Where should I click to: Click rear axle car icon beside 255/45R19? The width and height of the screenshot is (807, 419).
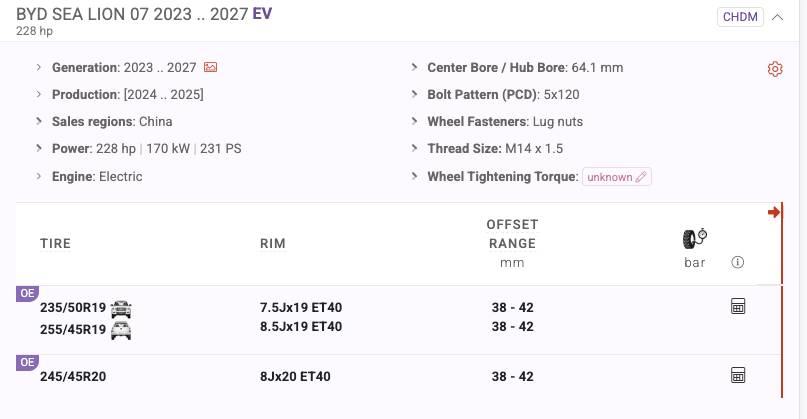point(122,329)
